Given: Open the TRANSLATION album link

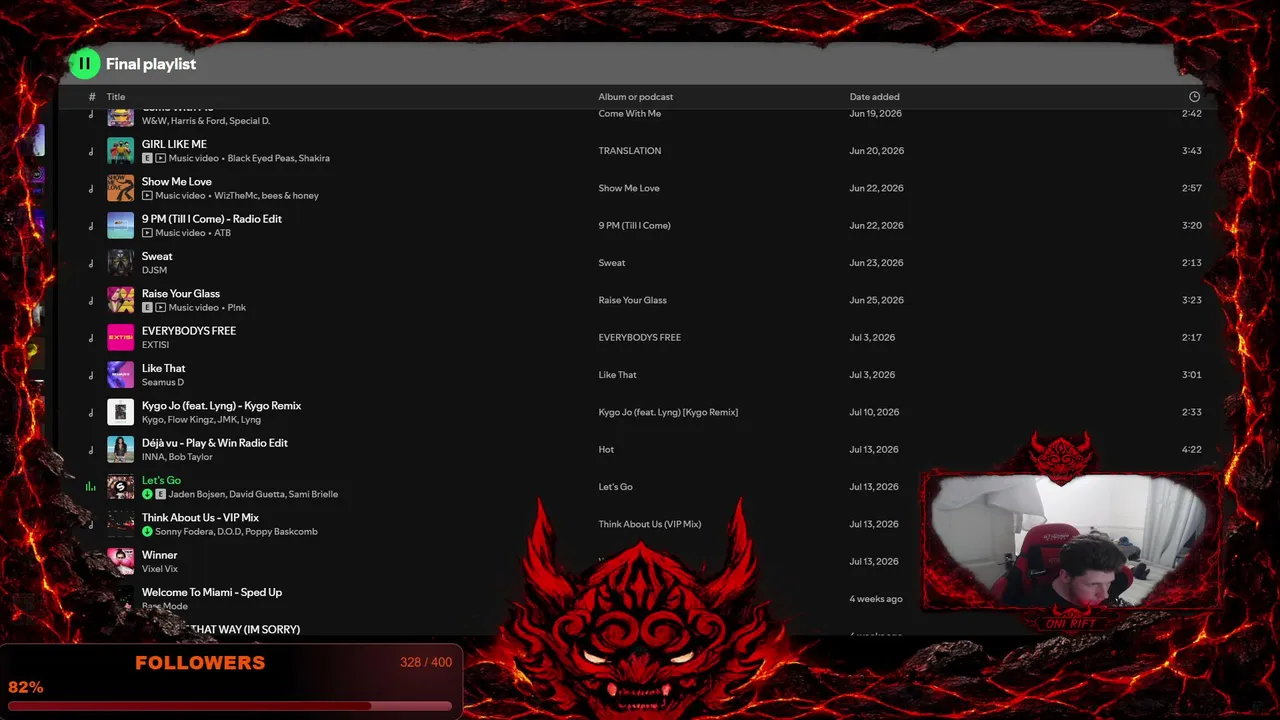Looking at the screenshot, I should tap(630, 151).
